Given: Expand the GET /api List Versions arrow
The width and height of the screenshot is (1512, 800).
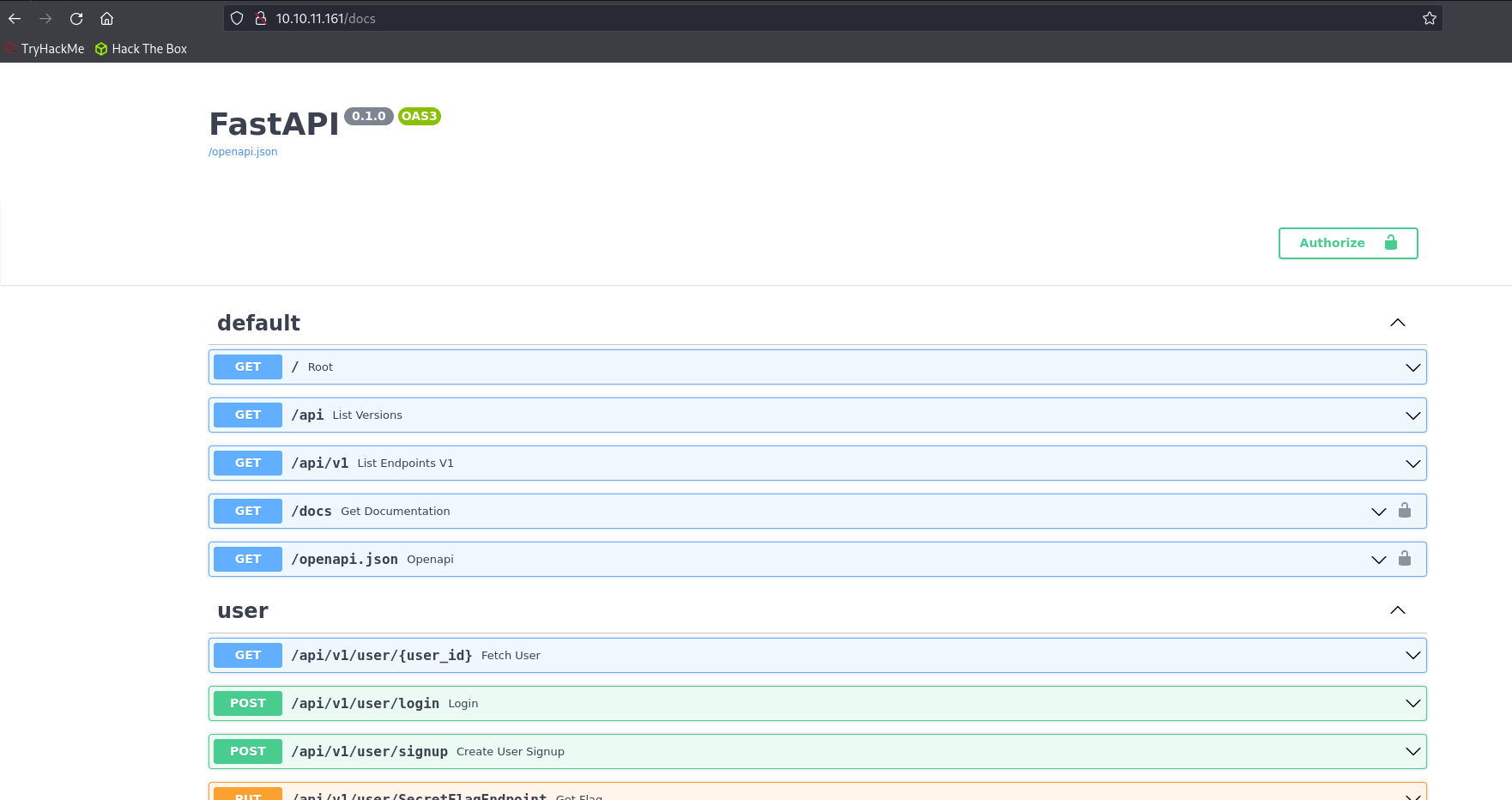Looking at the screenshot, I should coord(1413,415).
